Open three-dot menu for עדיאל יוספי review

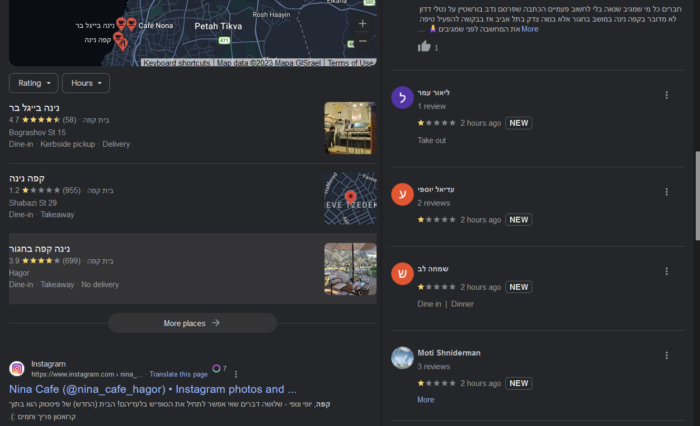point(667,192)
